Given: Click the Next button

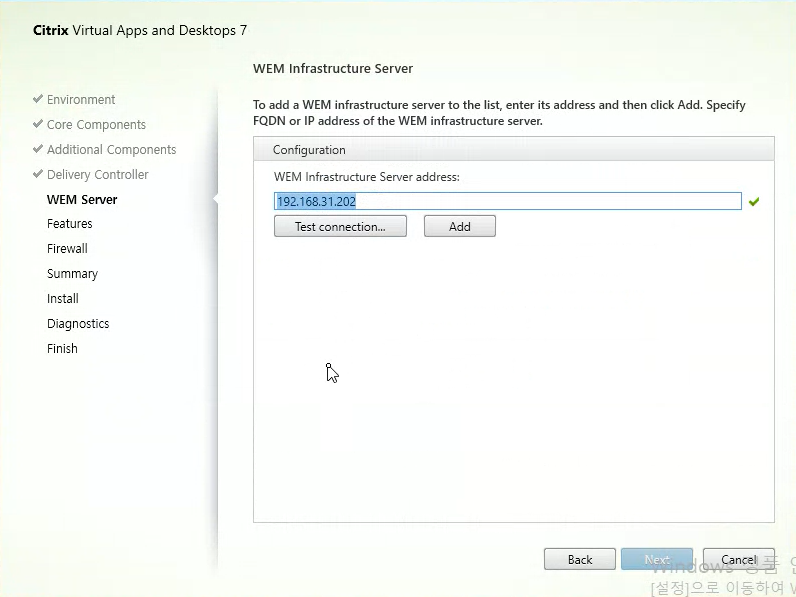Looking at the screenshot, I should tap(657, 559).
